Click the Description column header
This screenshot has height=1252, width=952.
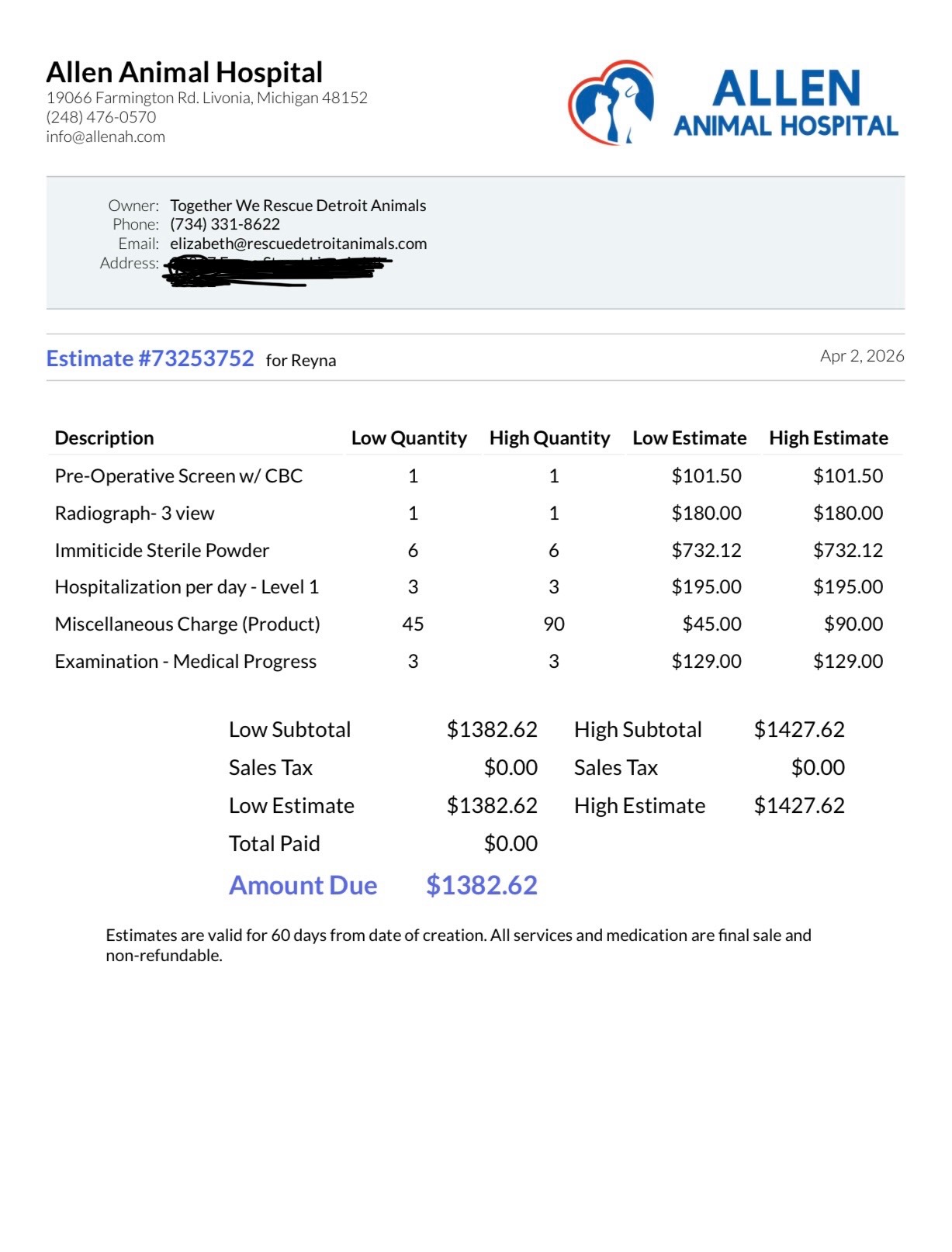click(x=104, y=438)
